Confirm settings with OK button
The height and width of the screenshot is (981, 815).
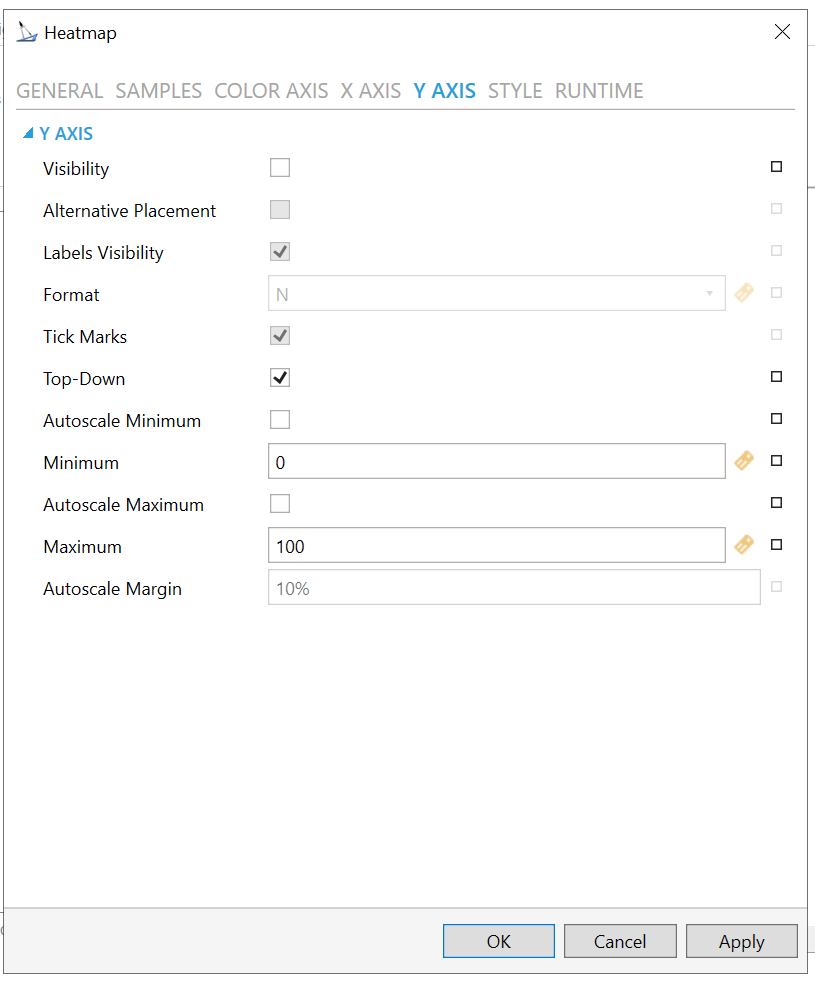pyautogui.click(x=498, y=941)
